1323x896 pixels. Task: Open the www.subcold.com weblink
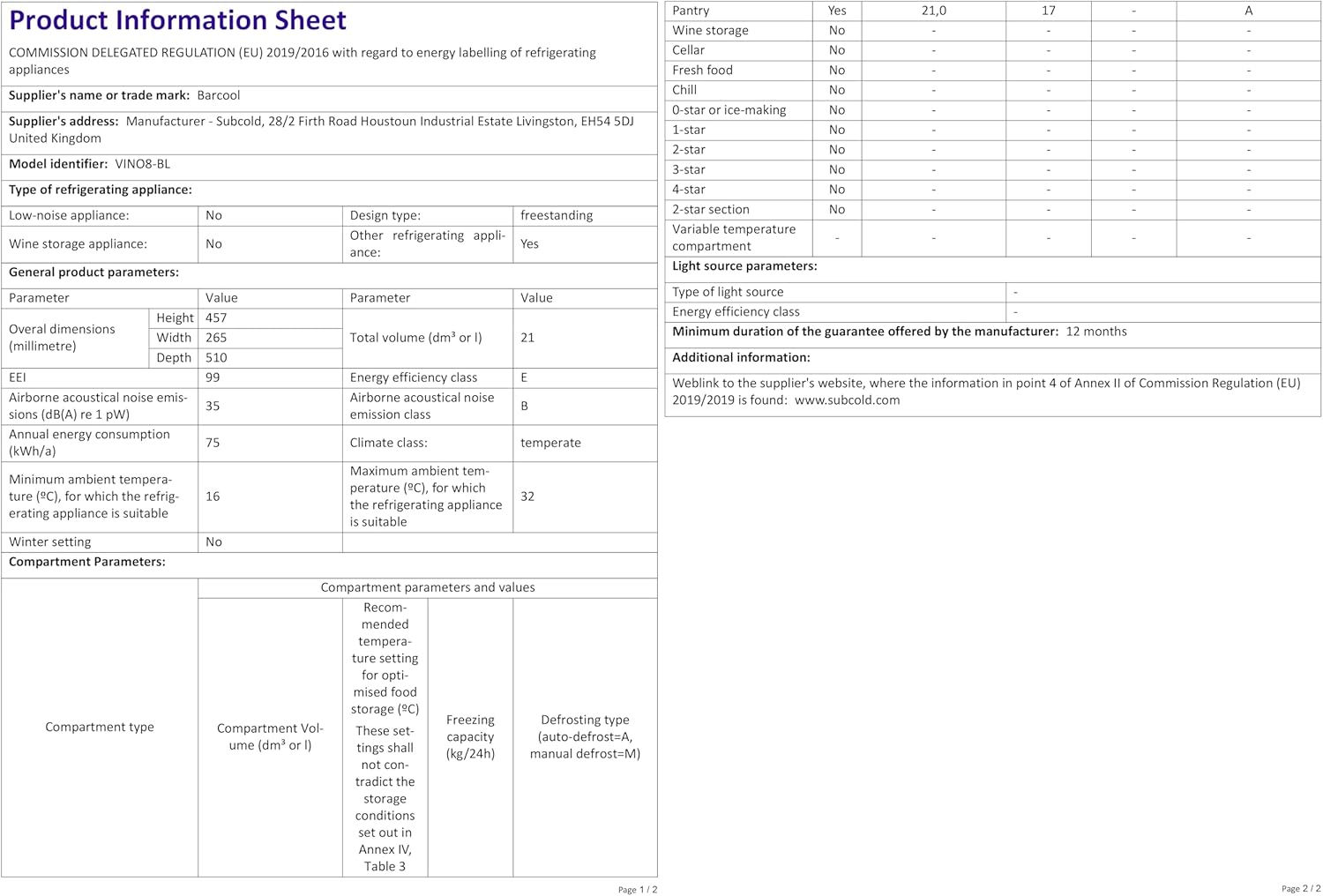(847, 400)
